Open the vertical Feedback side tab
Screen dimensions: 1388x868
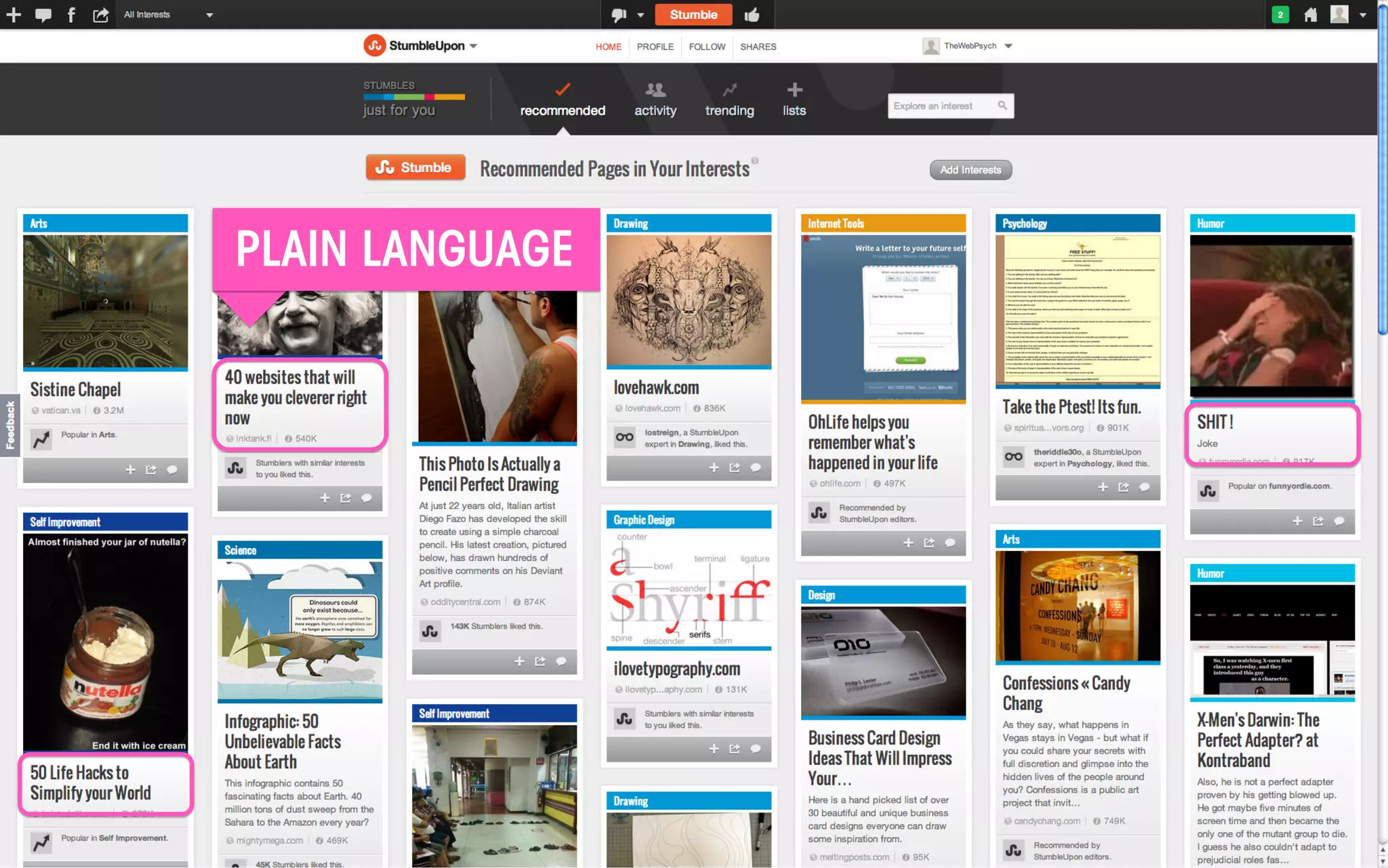[9, 425]
